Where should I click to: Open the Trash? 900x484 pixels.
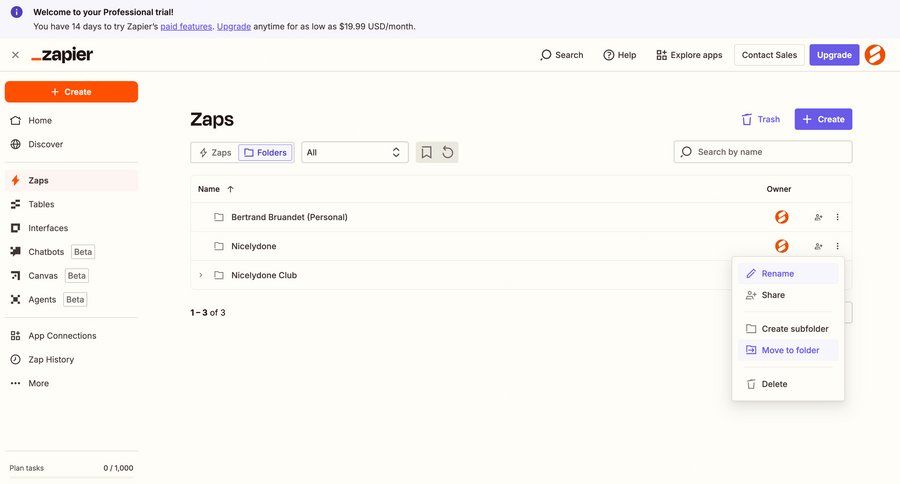click(x=761, y=119)
